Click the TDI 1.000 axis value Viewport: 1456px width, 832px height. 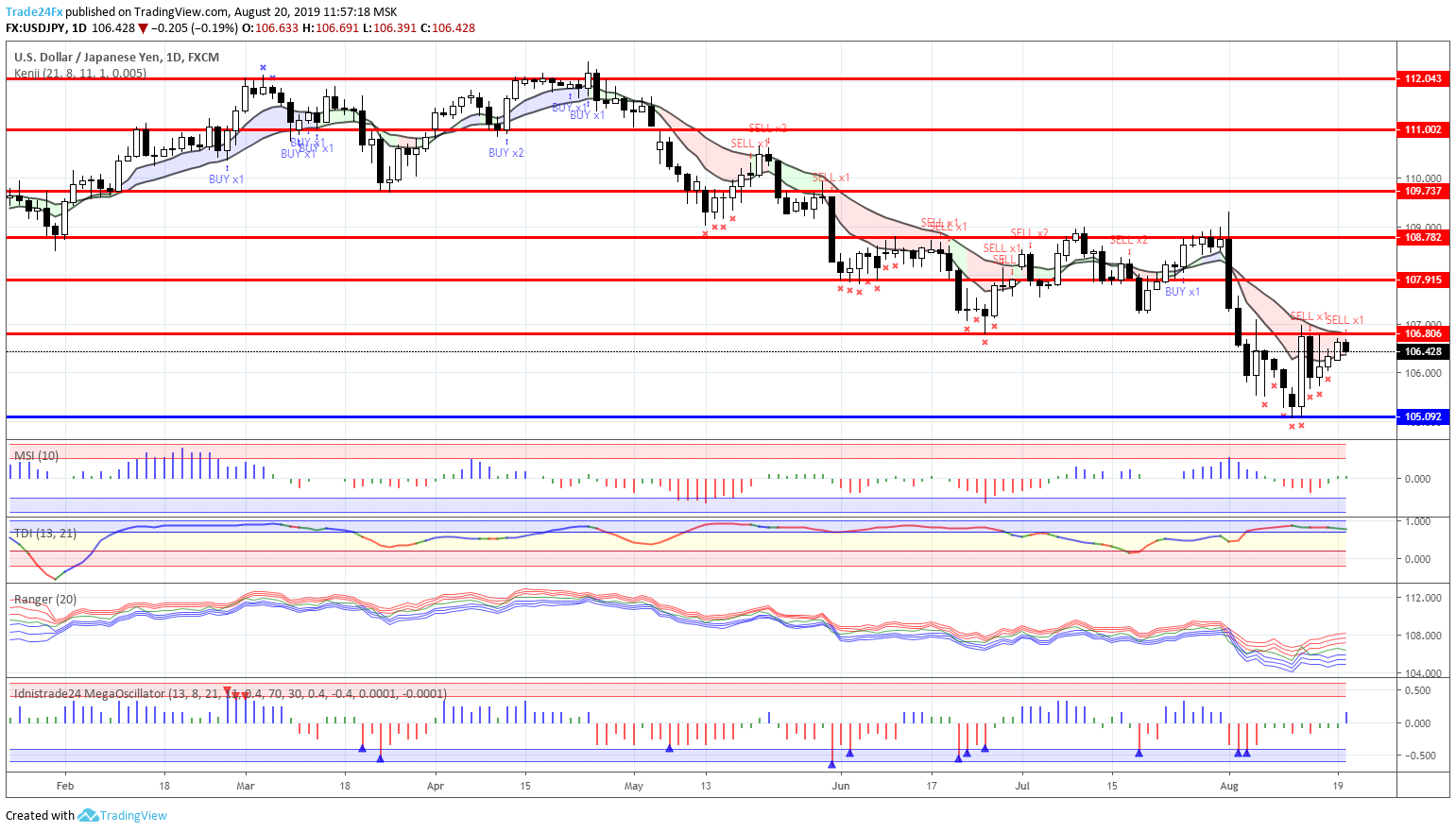pos(1417,521)
